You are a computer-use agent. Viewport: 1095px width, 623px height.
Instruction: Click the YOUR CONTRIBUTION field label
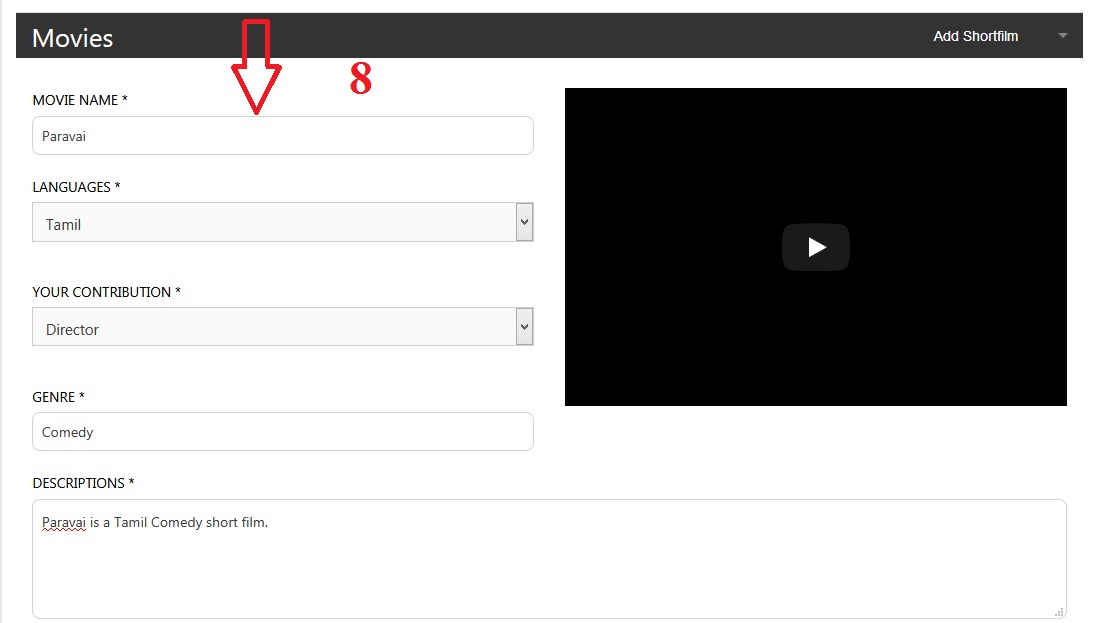click(106, 292)
